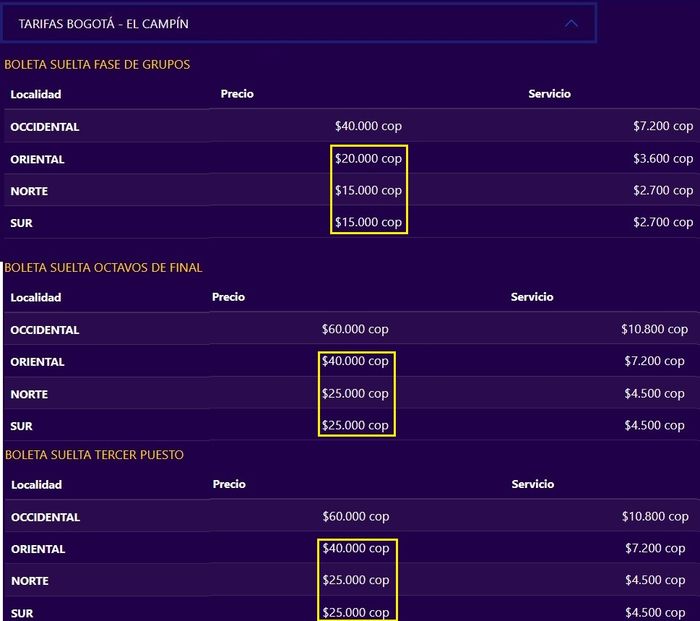Select NORTE row label in Fase de Grupos
Image resolution: width=700 pixels, height=621 pixels.
[29, 191]
